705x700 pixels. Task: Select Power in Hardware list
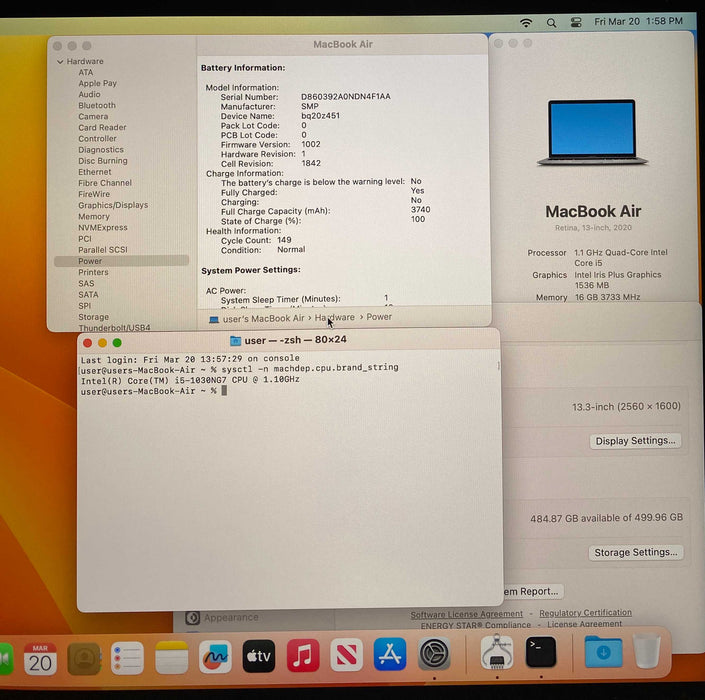coord(121,261)
